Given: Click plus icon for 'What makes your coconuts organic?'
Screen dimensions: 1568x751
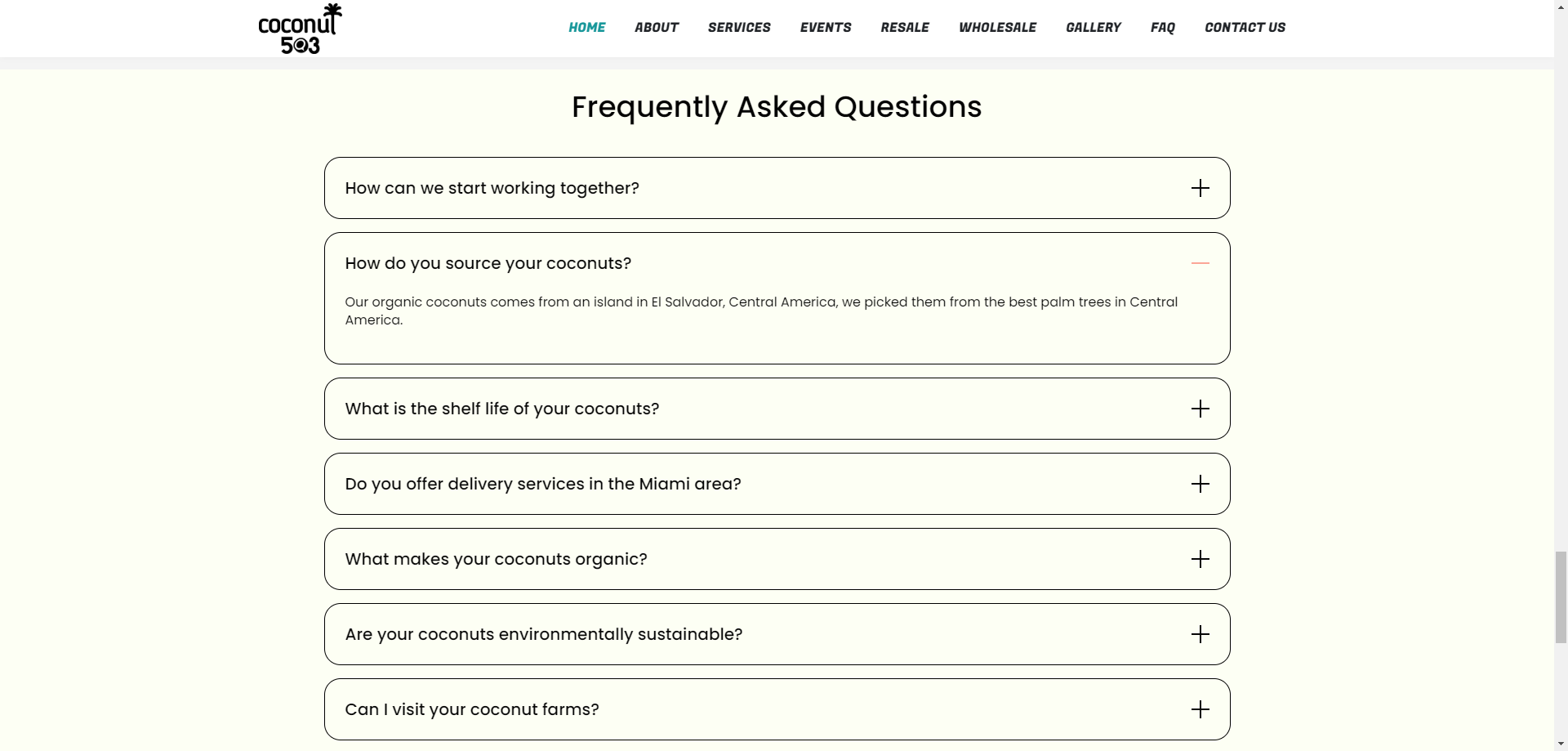Looking at the screenshot, I should click(x=1200, y=559).
